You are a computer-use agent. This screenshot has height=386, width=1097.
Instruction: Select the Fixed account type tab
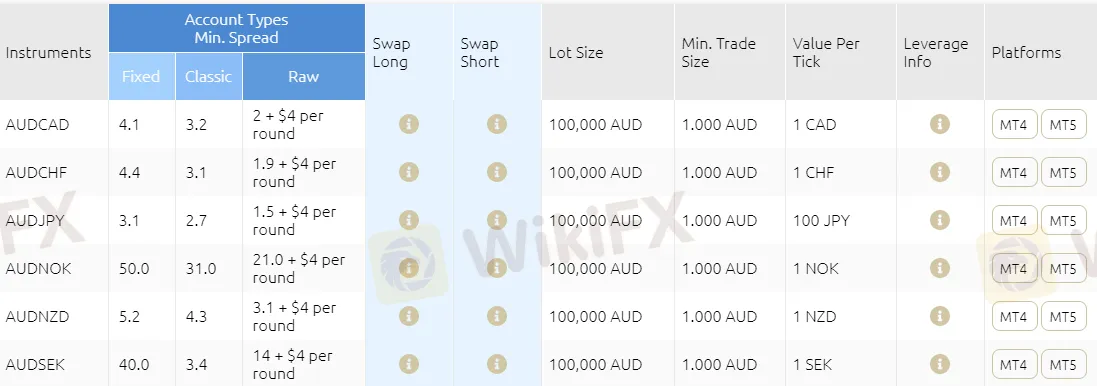pyautogui.click(x=141, y=76)
